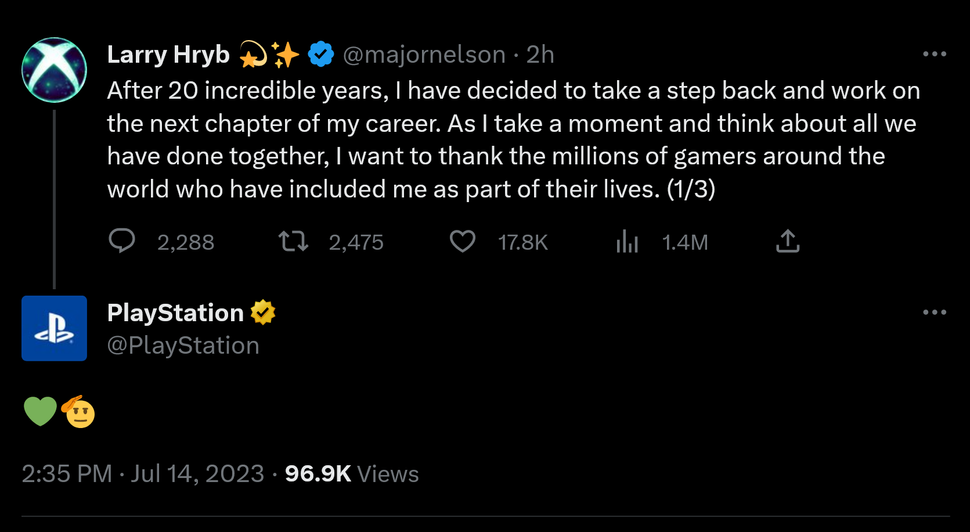This screenshot has width=970, height=532.
Task: Open the more options menu on Larry's tweet
Action: [934, 54]
